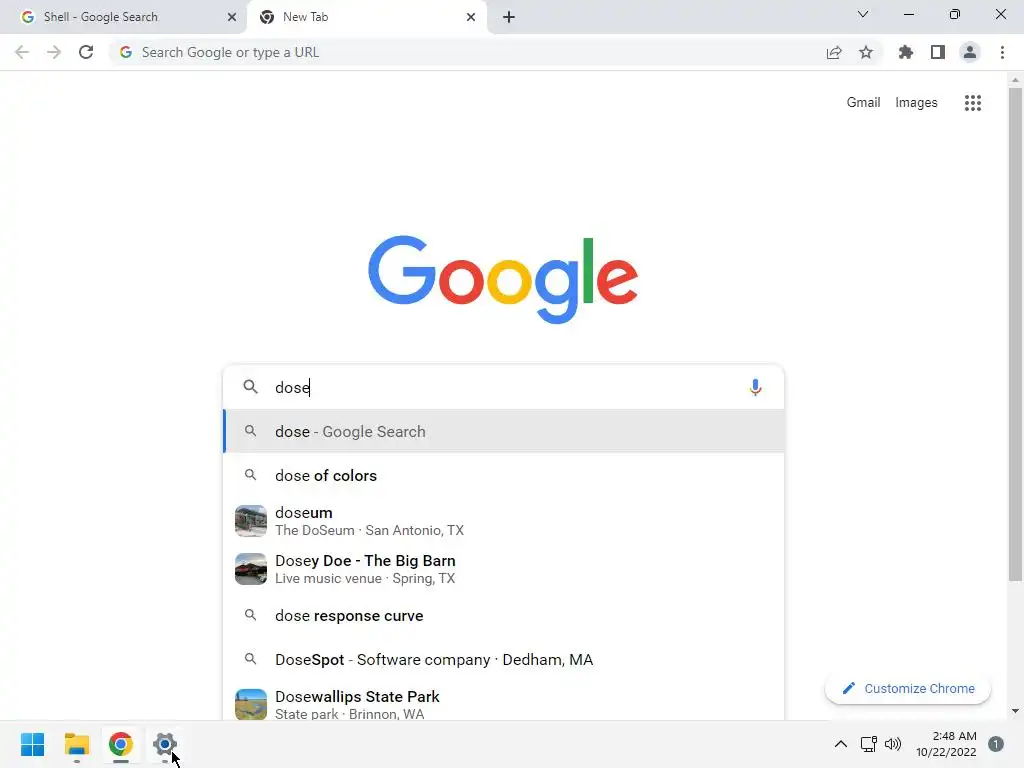Viewport: 1024px width, 768px height.
Task: Open the notification badge in taskbar
Action: pos(995,744)
